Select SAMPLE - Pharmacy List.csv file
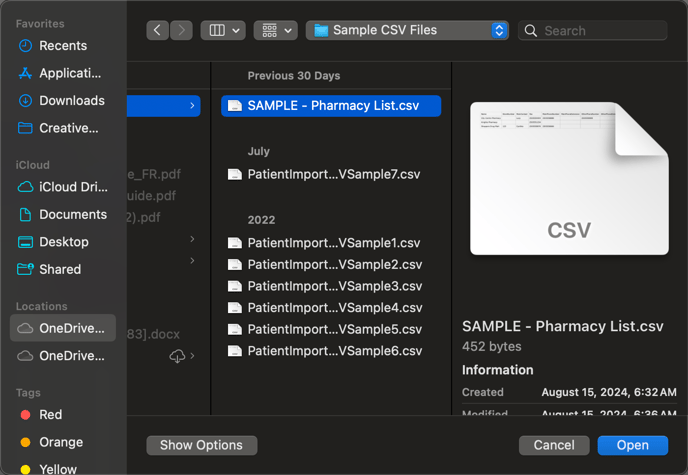The width and height of the screenshot is (688, 475). pyautogui.click(x=331, y=106)
